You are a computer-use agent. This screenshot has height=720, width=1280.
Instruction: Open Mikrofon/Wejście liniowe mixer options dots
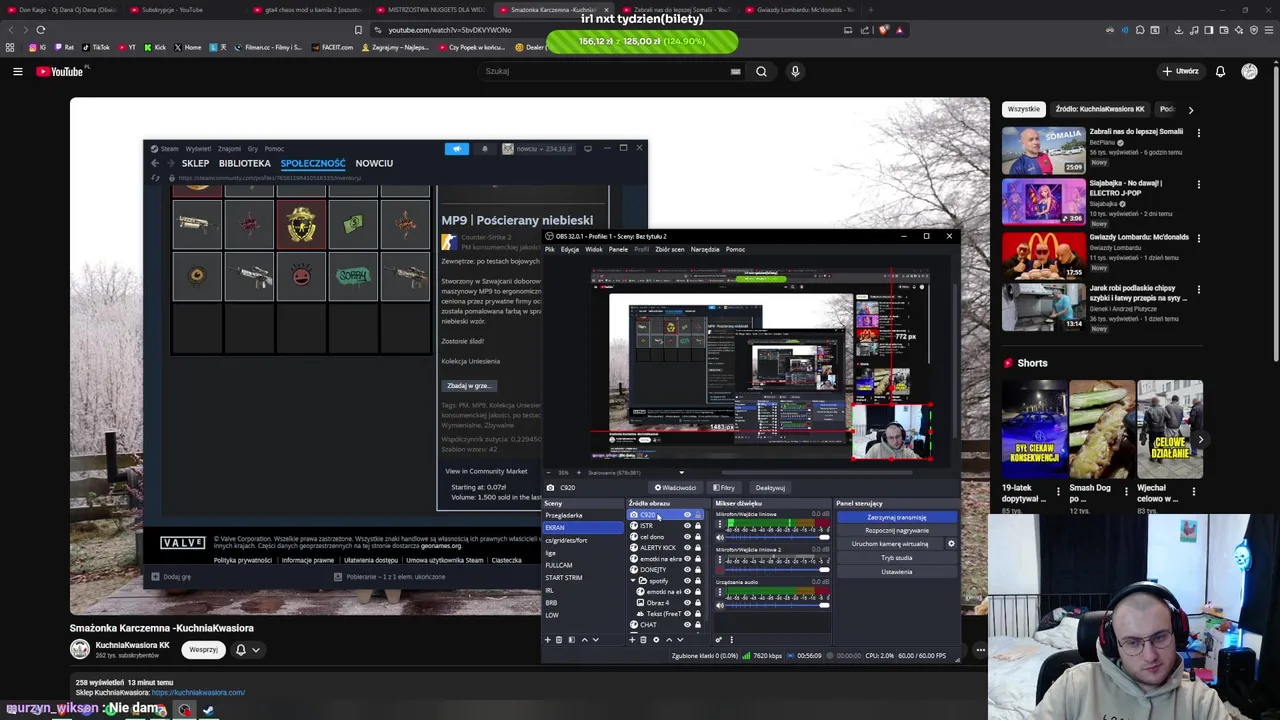click(720, 524)
